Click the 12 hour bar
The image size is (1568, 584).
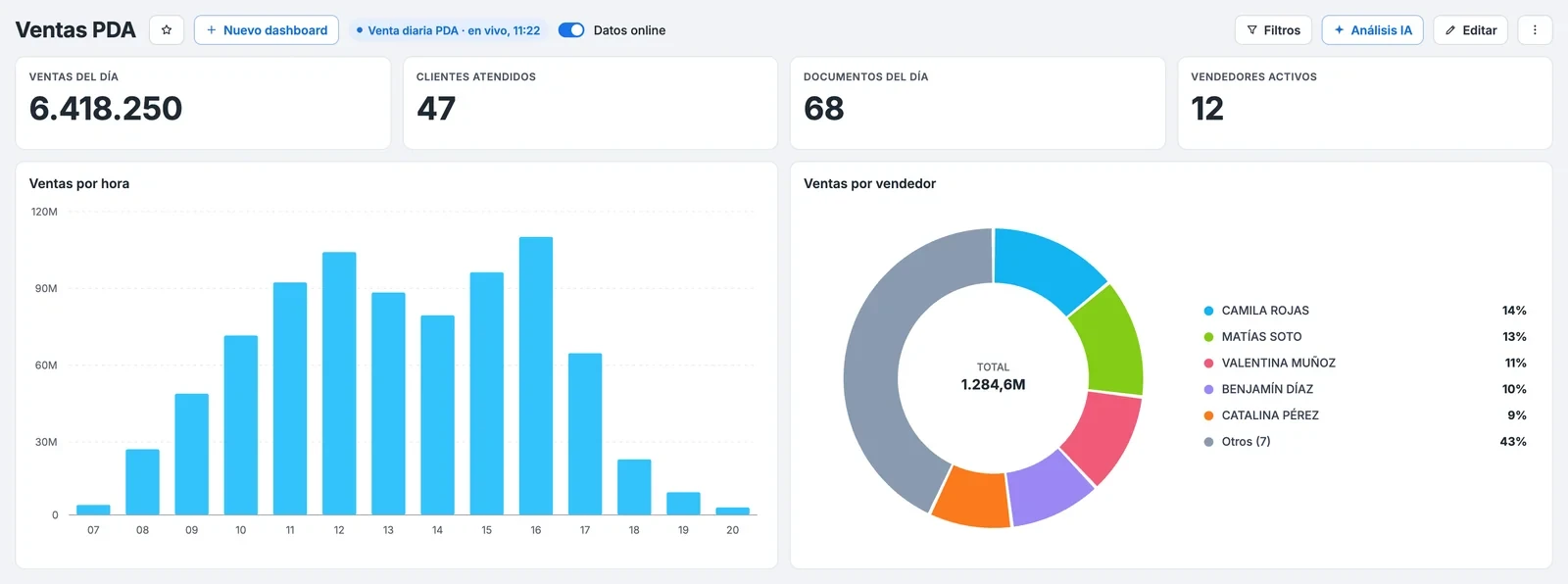tap(339, 383)
